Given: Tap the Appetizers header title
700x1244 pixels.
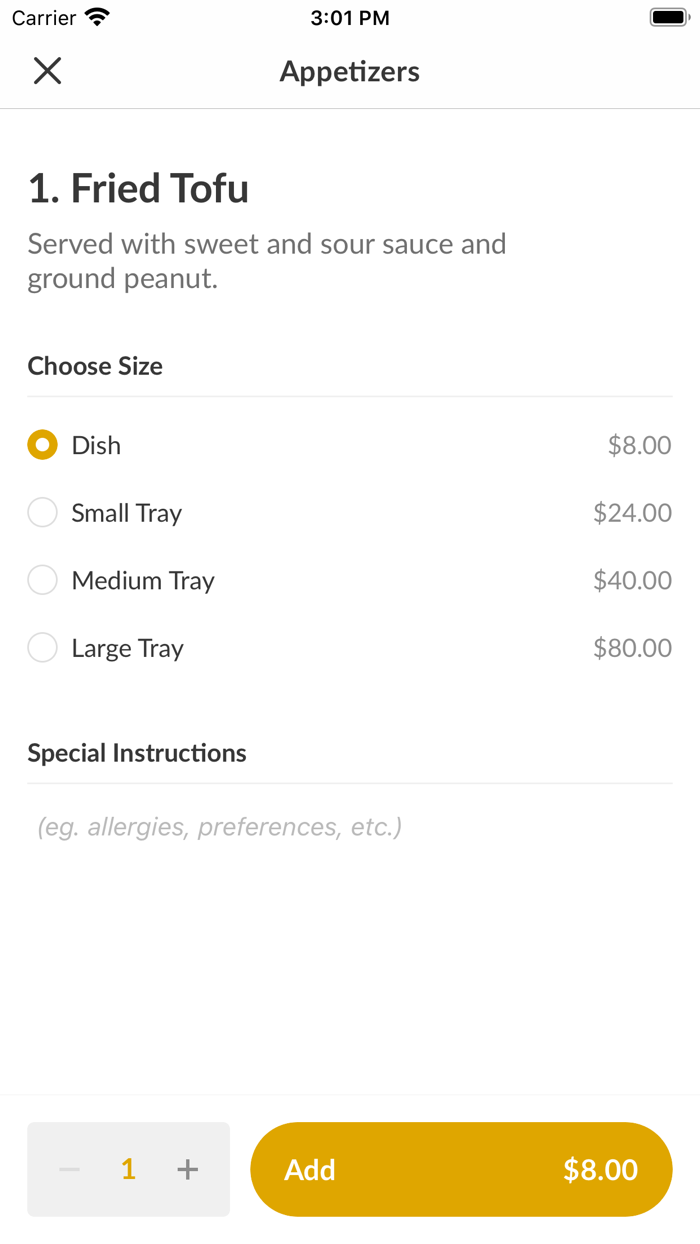Looking at the screenshot, I should point(350,71).
